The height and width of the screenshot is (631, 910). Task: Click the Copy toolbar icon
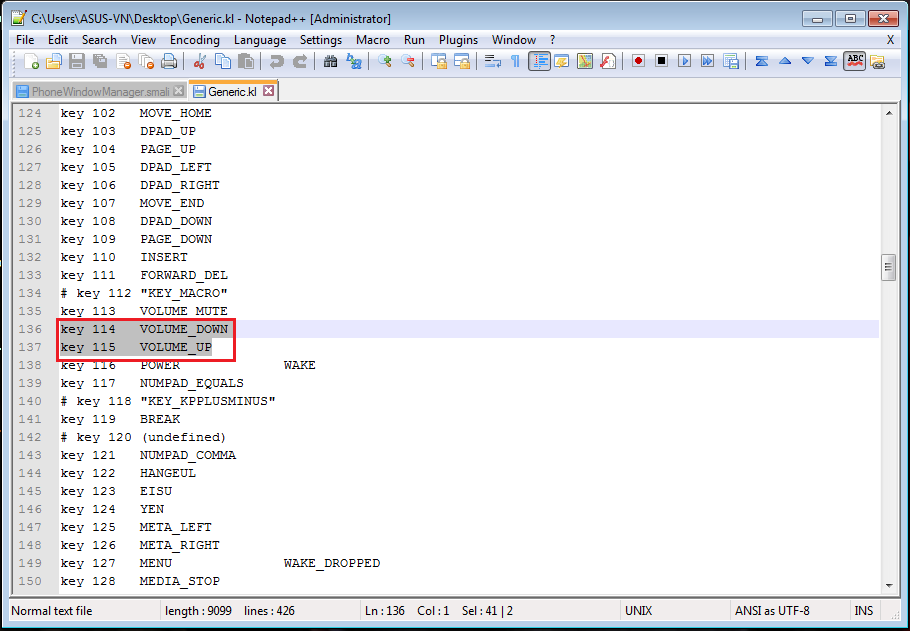coord(223,61)
